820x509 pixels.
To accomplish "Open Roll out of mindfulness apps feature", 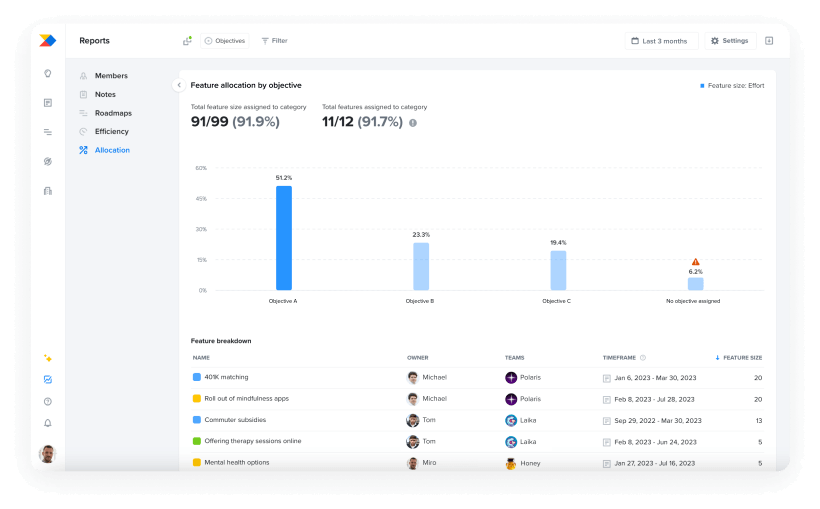I will 246,399.
